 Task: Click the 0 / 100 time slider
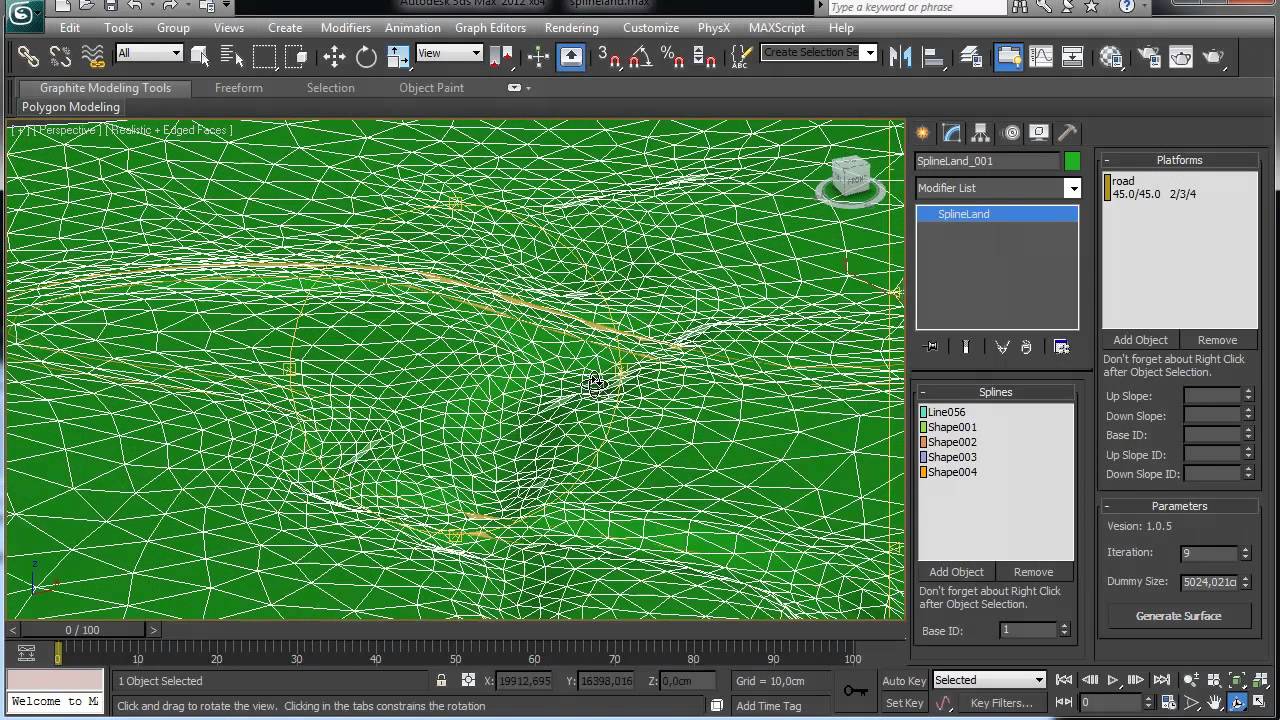click(x=82, y=630)
